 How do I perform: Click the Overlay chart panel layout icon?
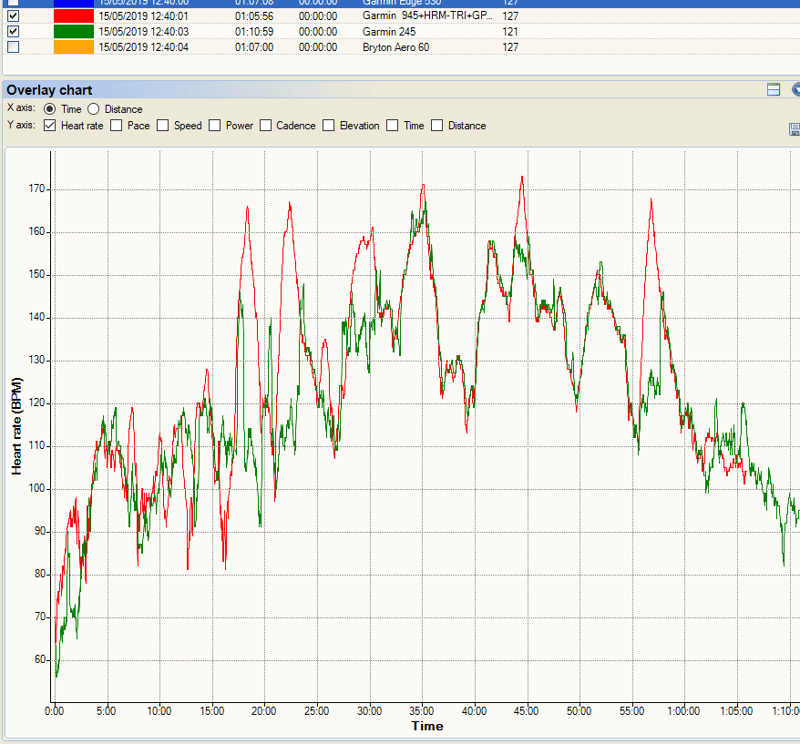click(x=773, y=90)
